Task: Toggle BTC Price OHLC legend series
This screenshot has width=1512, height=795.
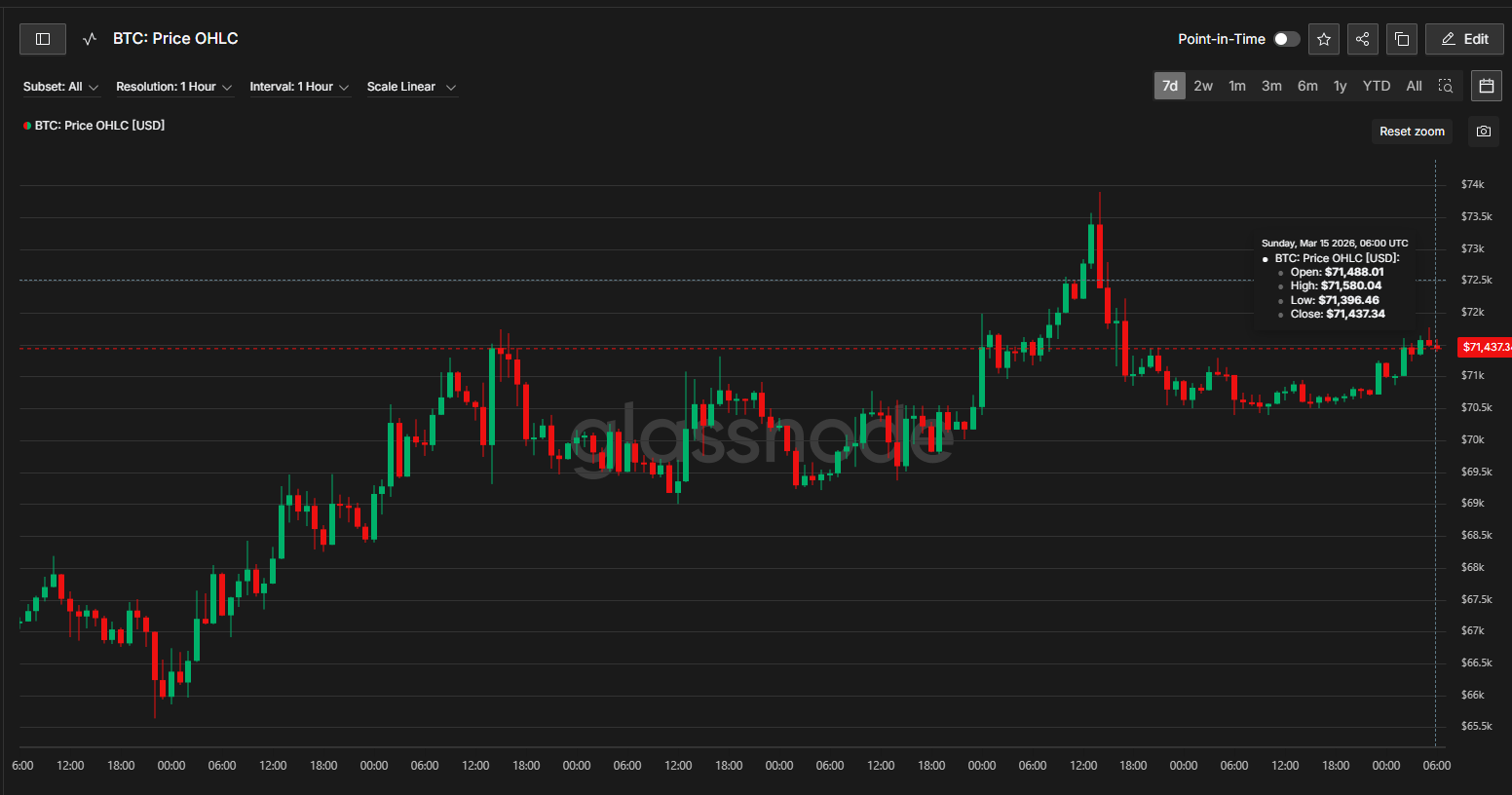Action: (95, 126)
